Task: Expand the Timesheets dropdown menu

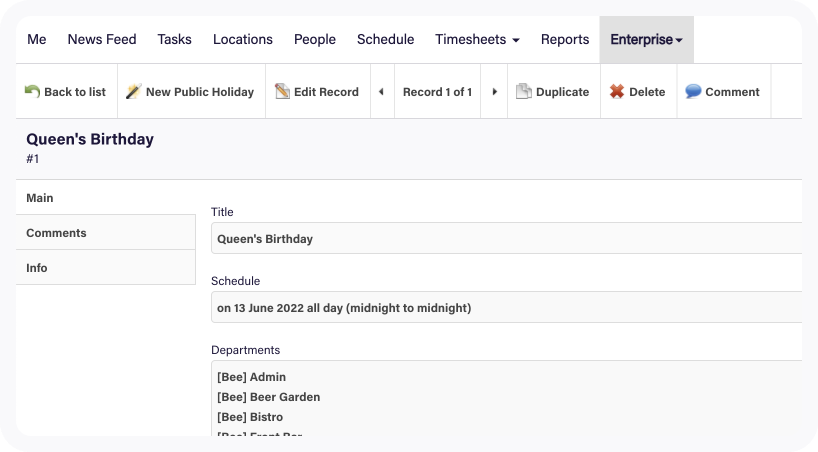Action: (477, 40)
